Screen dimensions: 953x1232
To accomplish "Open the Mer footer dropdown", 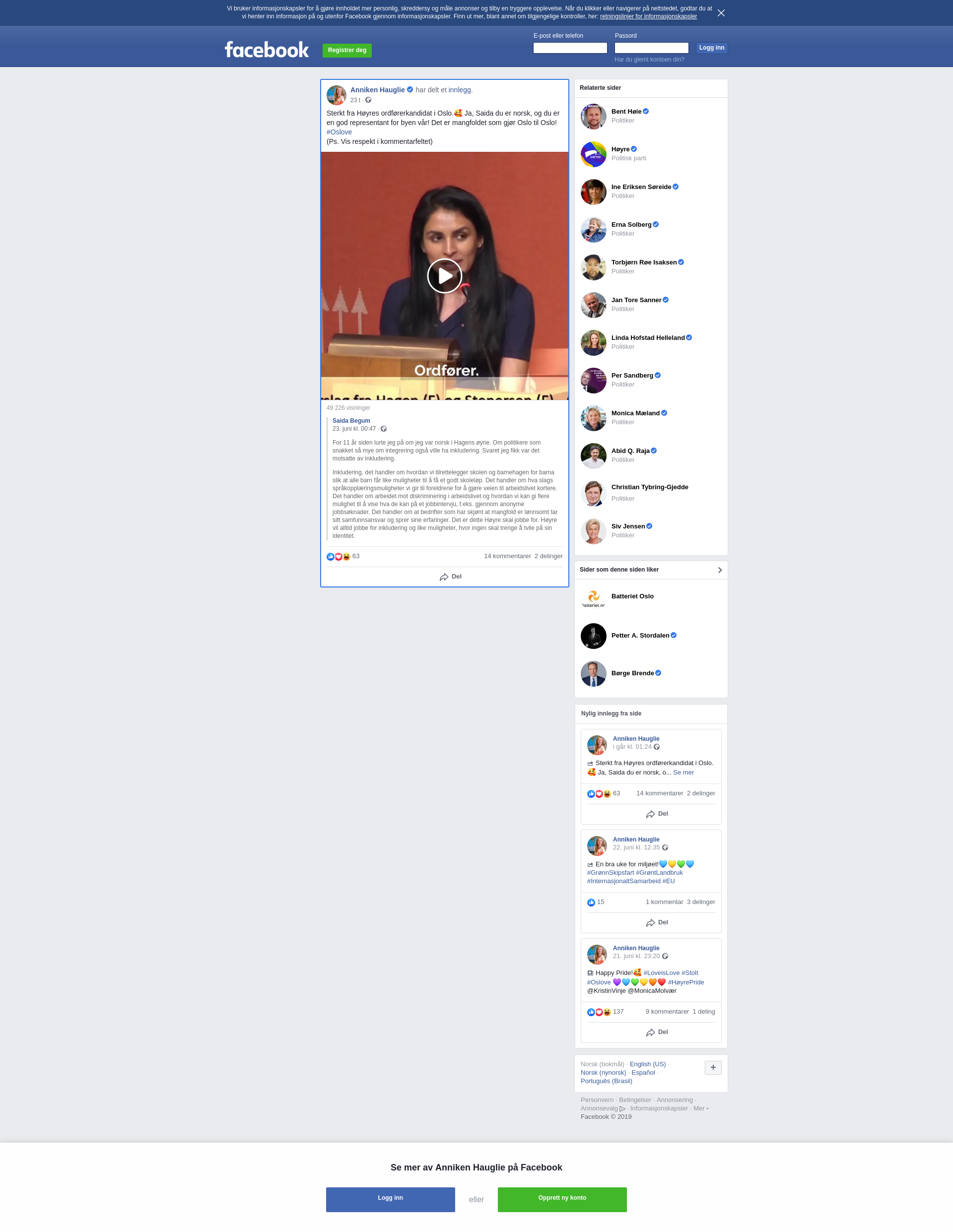I will click(700, 1108).
